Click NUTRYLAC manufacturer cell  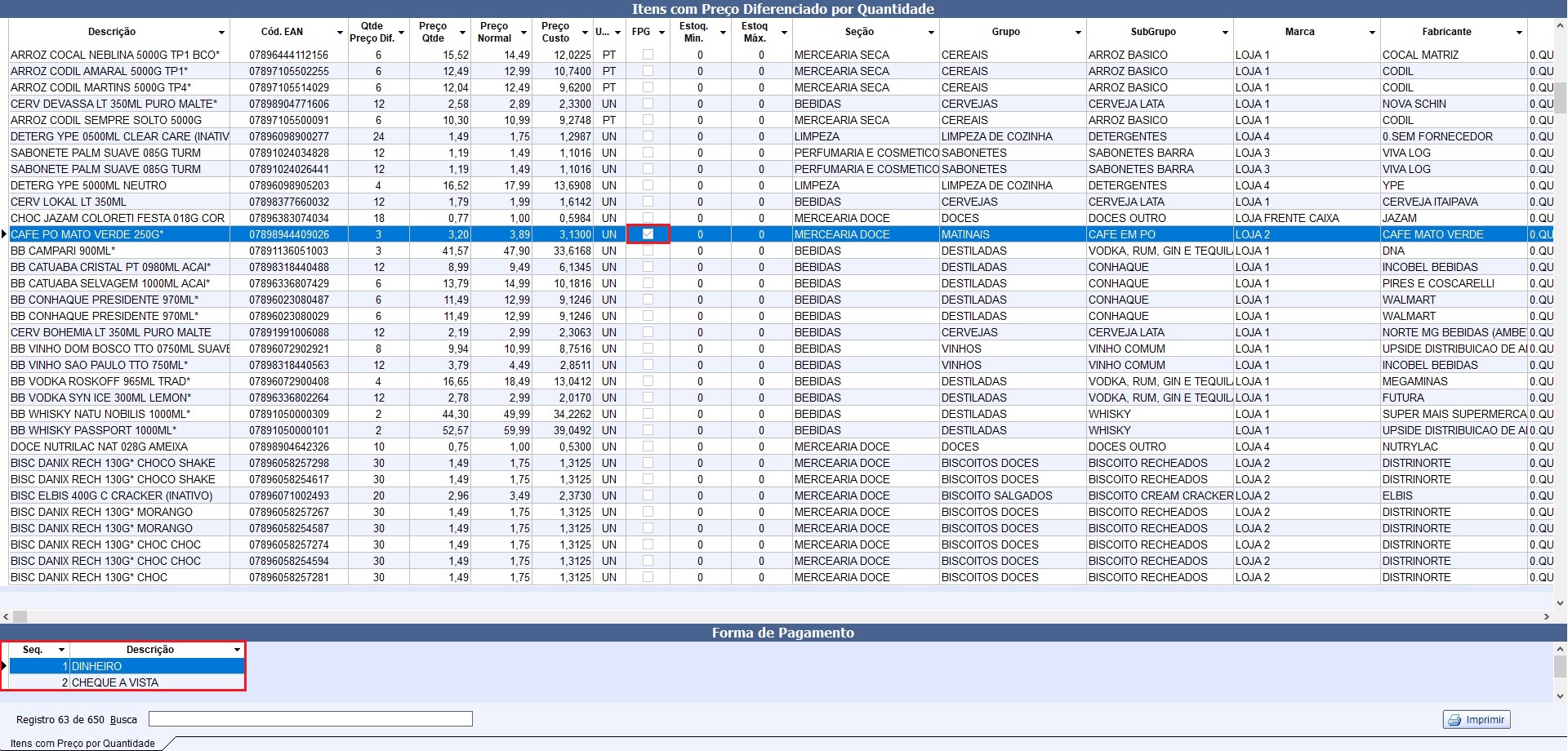coord(1454,447)
